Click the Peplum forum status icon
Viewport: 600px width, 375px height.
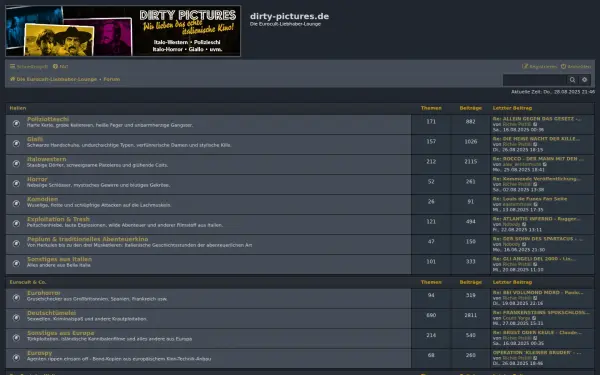point(16,243)
